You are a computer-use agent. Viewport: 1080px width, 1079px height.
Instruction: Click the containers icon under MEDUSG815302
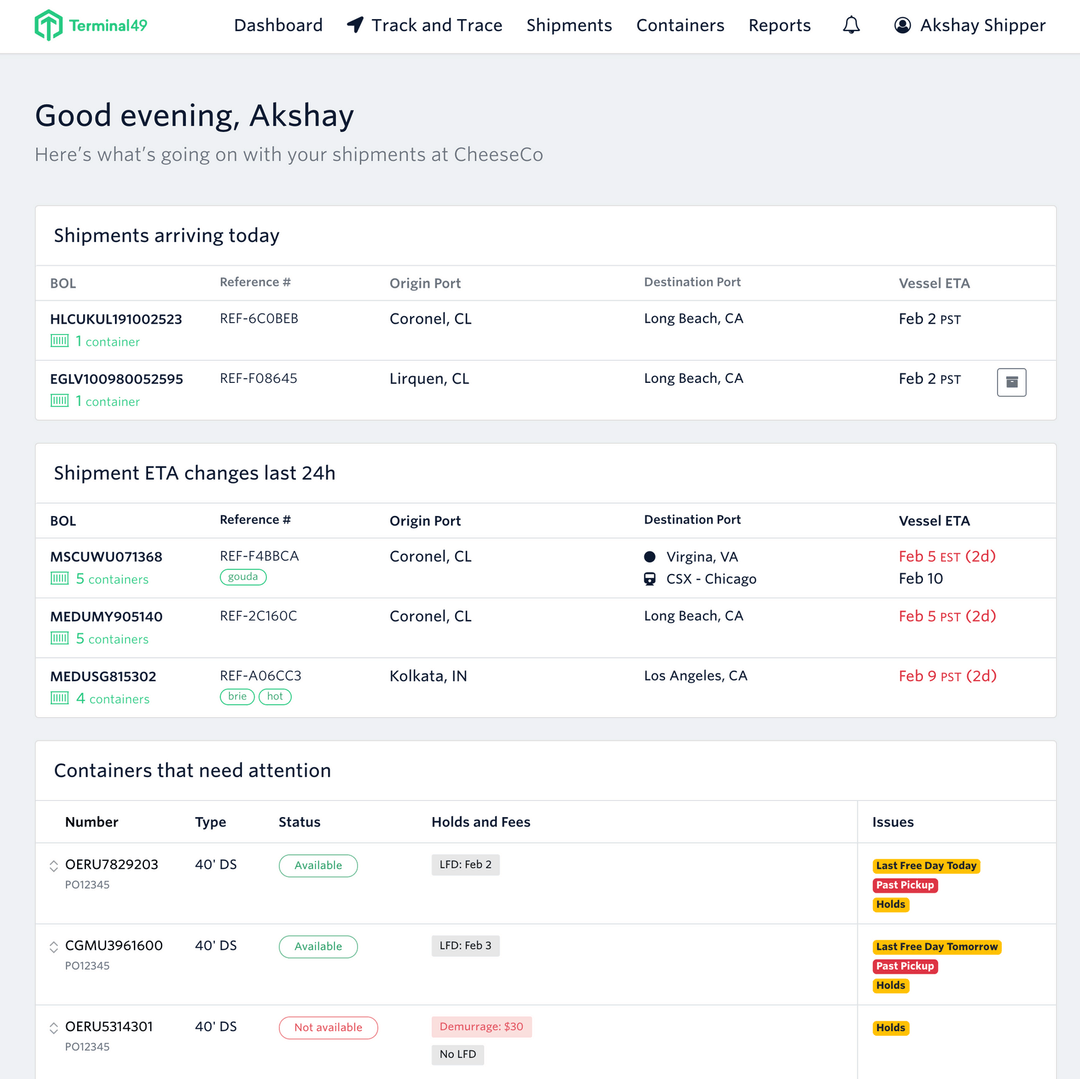click(57, 698)
